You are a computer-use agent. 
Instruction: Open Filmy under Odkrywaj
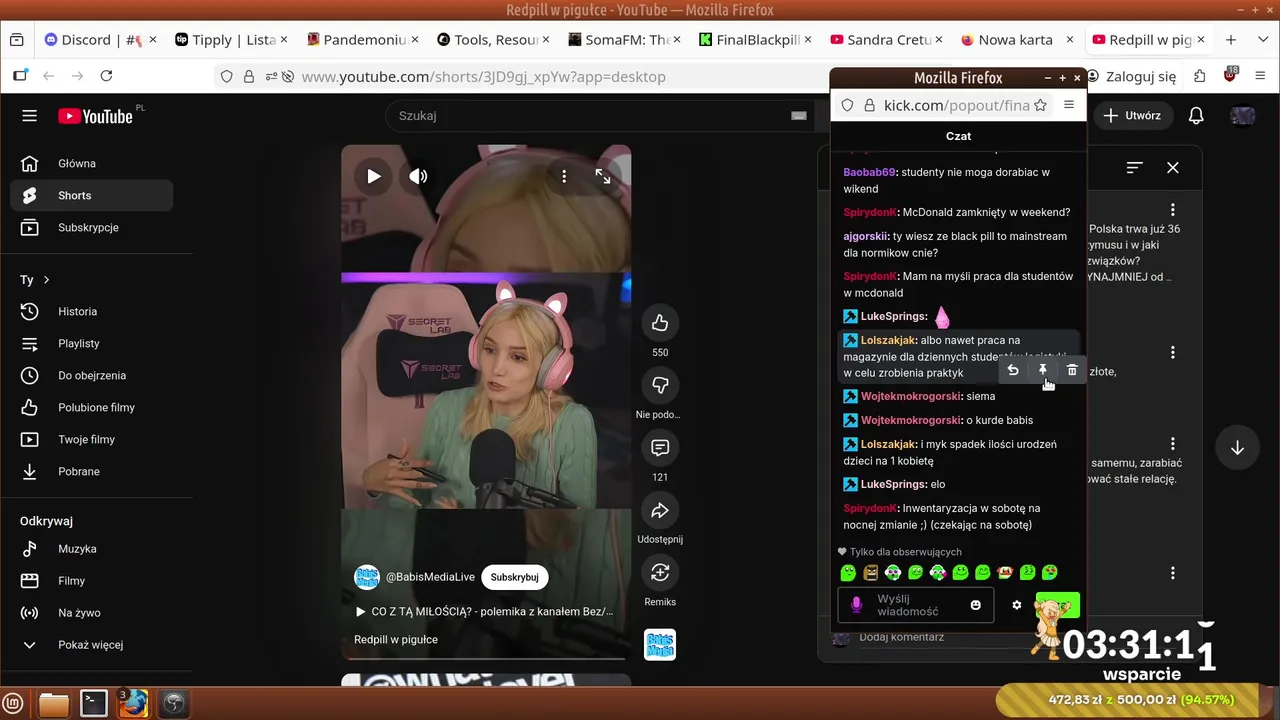point(91,580)
